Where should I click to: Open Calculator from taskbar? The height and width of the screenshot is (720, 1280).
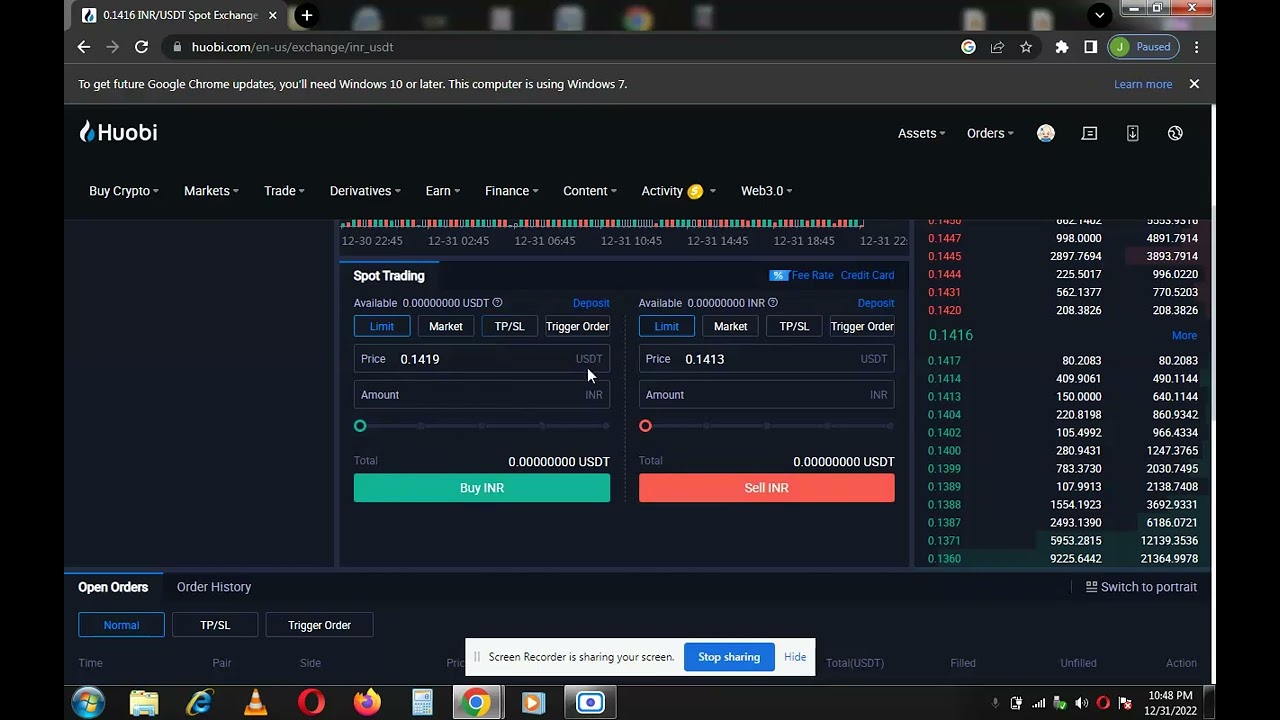click(422, 703)
